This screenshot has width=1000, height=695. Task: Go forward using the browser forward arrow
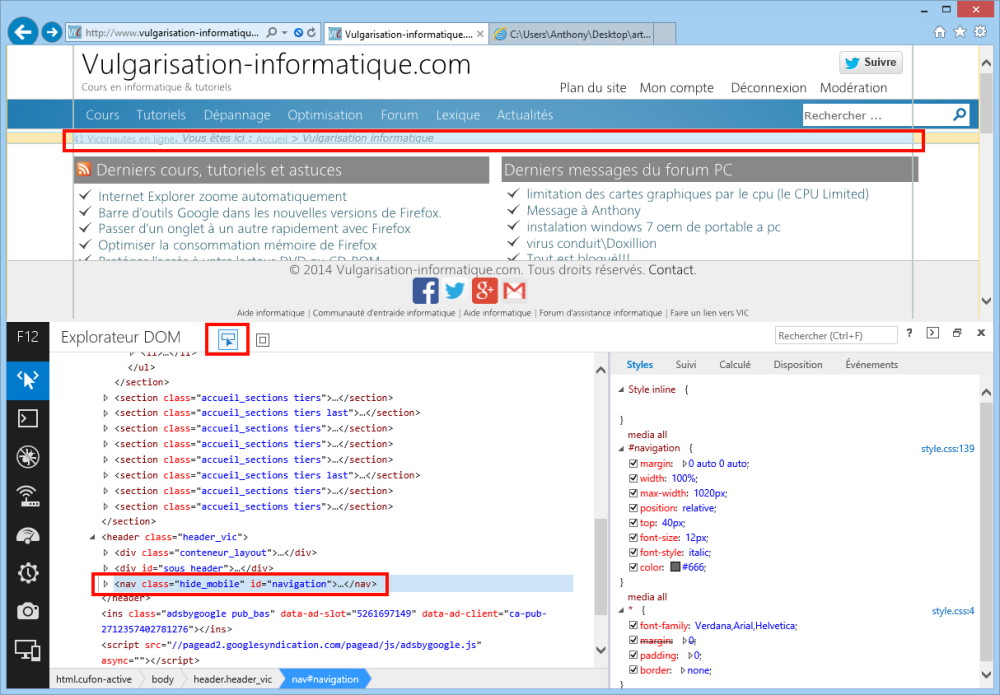[52, 32]
